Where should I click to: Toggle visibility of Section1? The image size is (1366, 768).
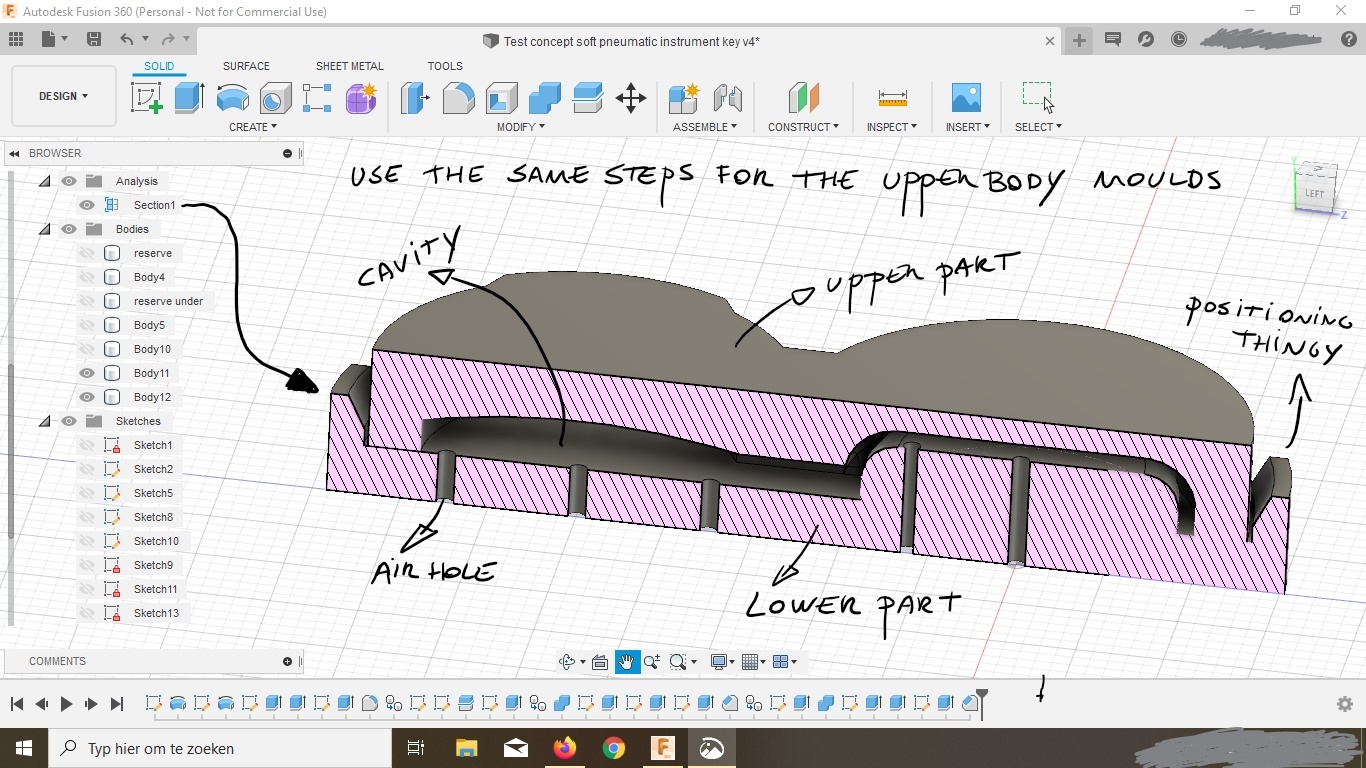coord(87,205)
